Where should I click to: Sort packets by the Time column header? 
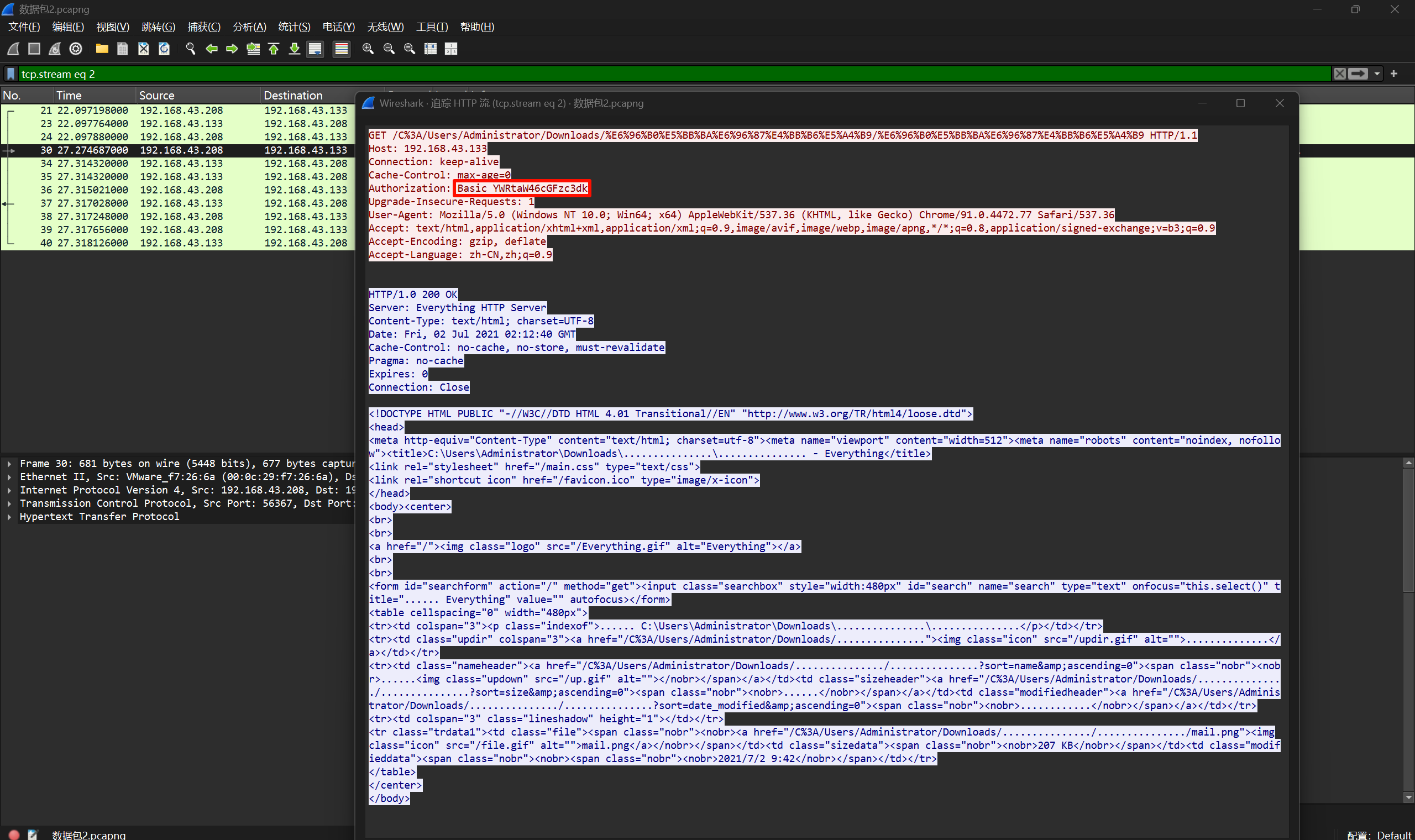[94, 95]
